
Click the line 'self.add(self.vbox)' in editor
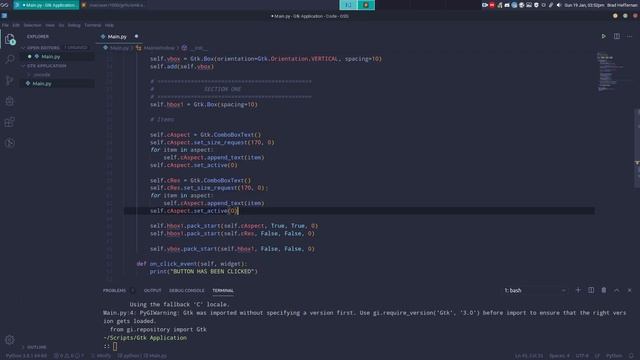coord(182,67)
